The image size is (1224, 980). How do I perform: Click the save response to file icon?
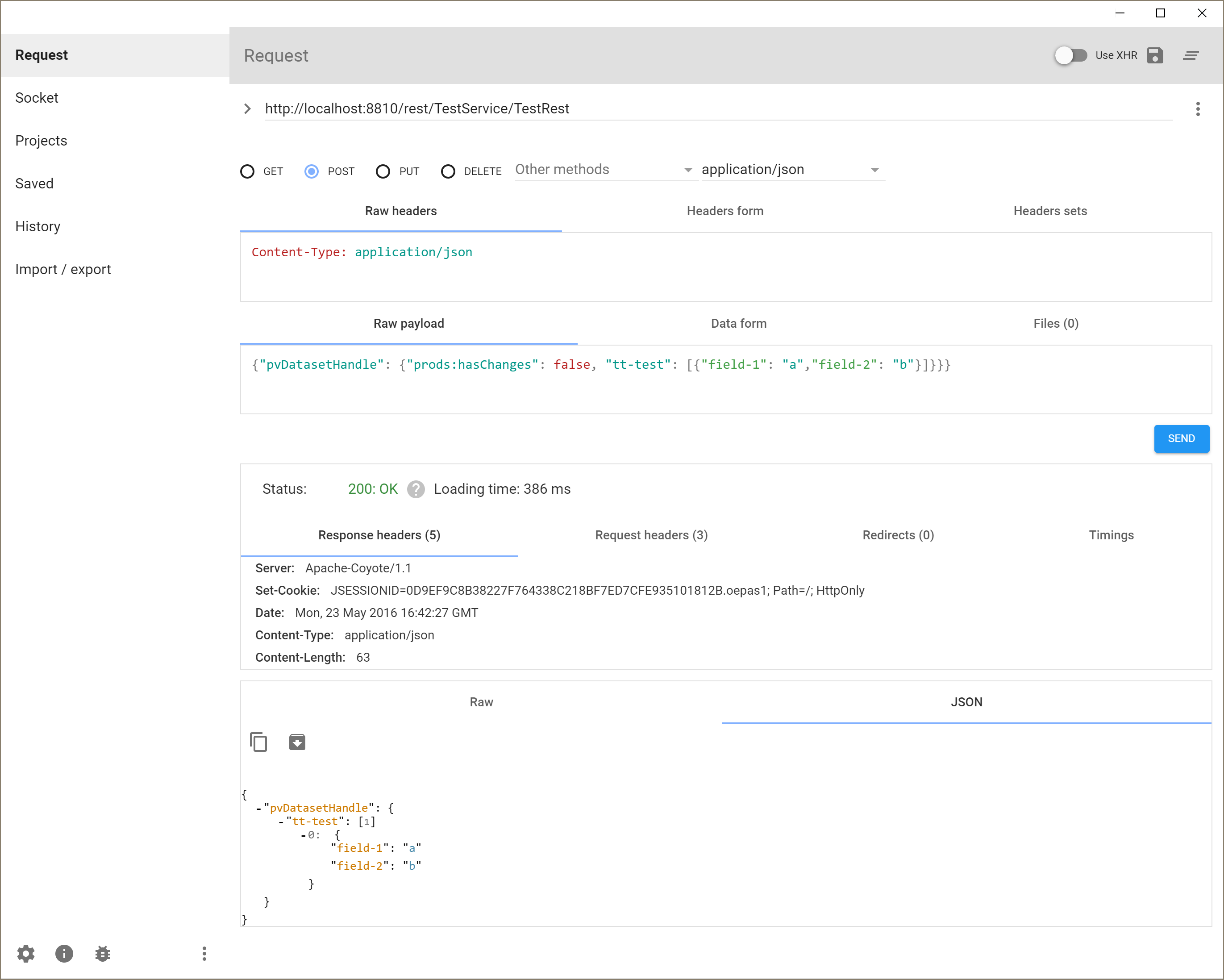[297, 742]
